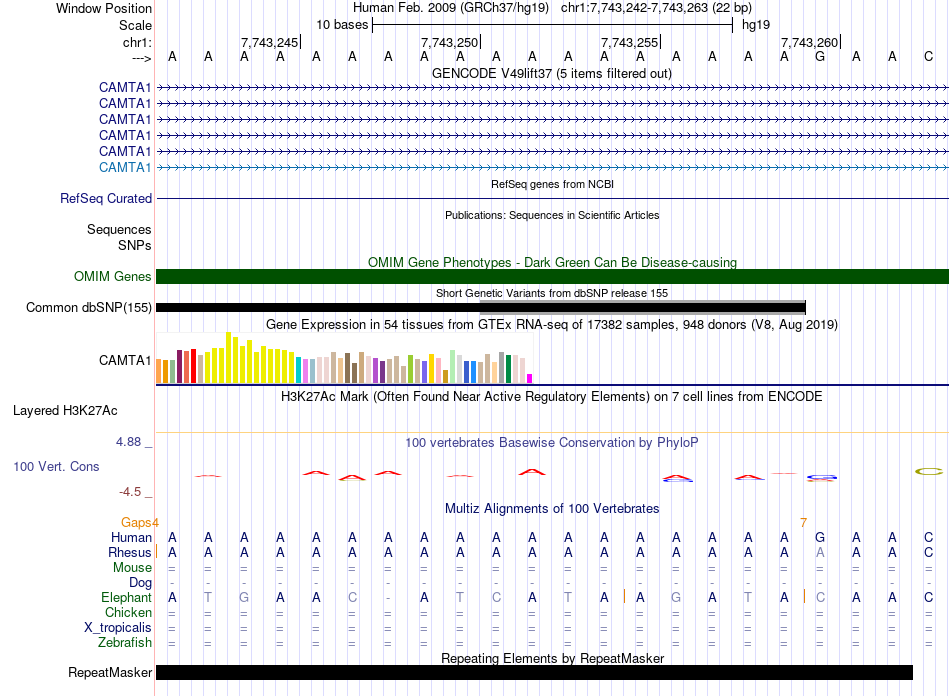
Task: Select the RepeatMasker track label
Action: click(x=109, y=673)
